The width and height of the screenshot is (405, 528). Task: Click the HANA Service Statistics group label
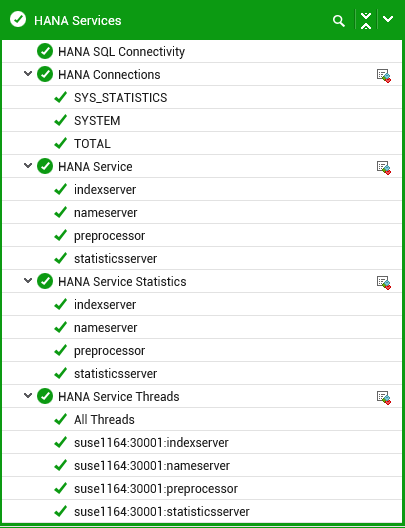pos(122,282)
